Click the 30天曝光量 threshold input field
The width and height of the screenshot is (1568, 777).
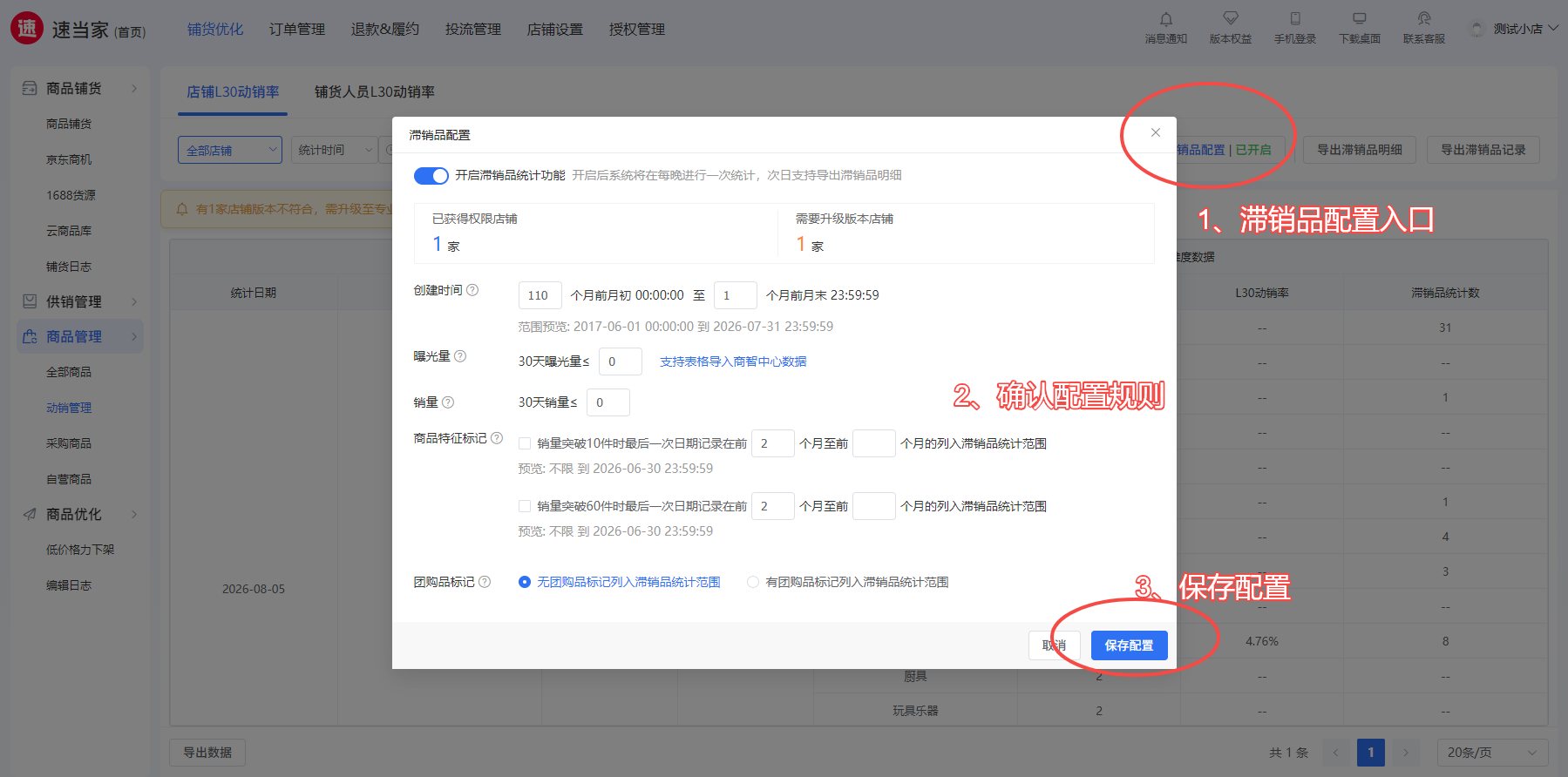click(x=621, y=361)
